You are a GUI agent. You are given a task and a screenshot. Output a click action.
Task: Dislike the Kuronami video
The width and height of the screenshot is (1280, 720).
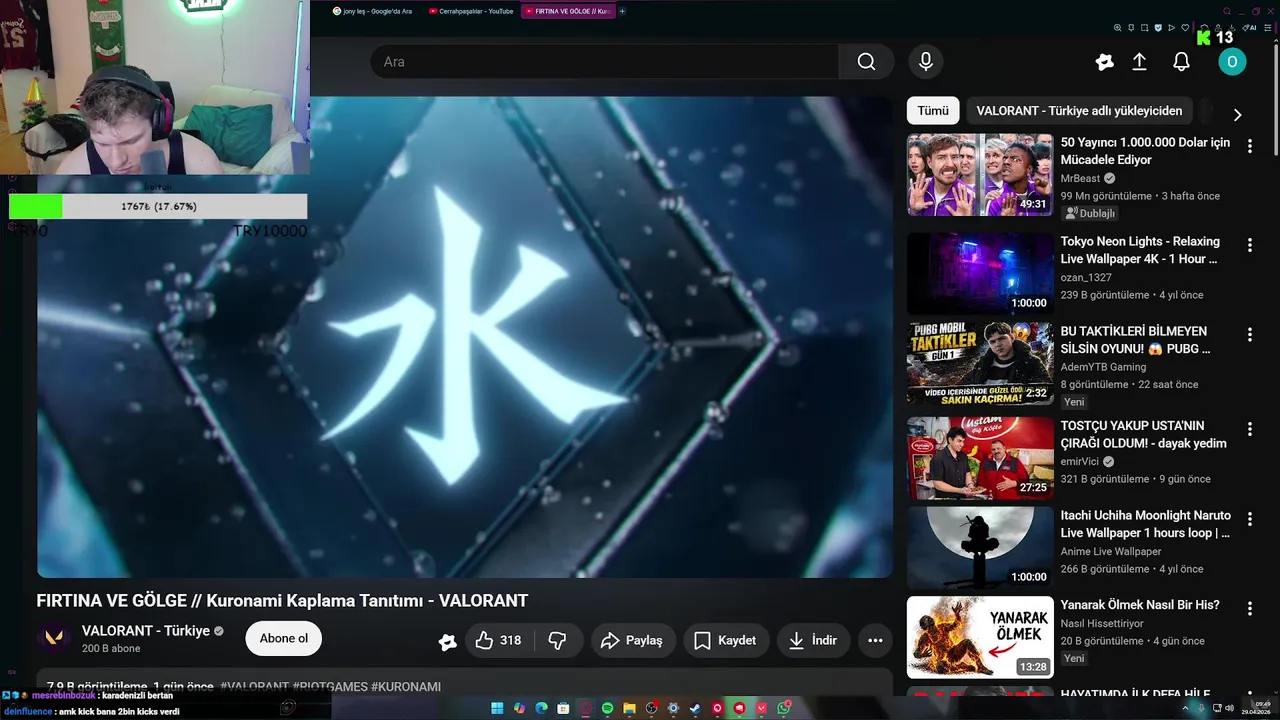click(x=558, y=640)
